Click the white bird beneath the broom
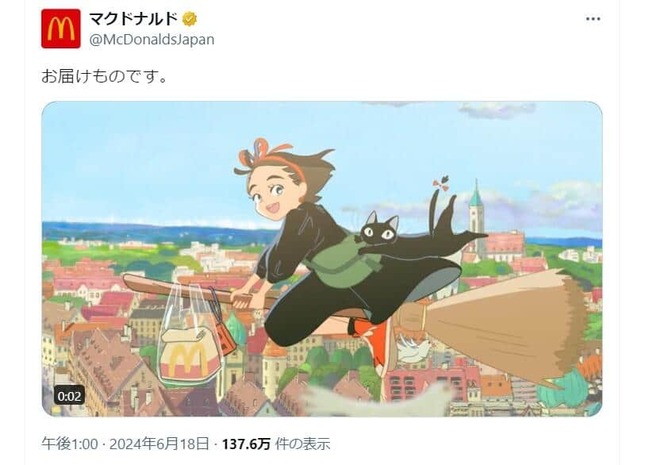The width and height of the screenshot is (645, 465). point(414,349)
